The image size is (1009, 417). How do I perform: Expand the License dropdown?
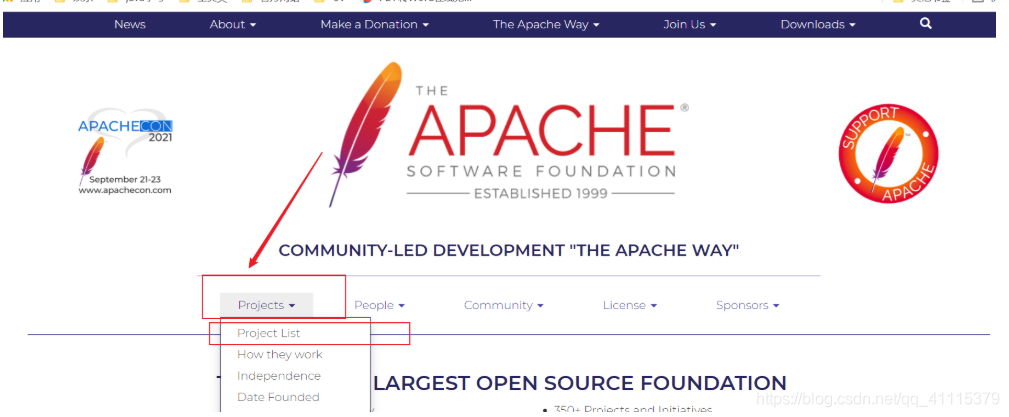tap(630, 305)
